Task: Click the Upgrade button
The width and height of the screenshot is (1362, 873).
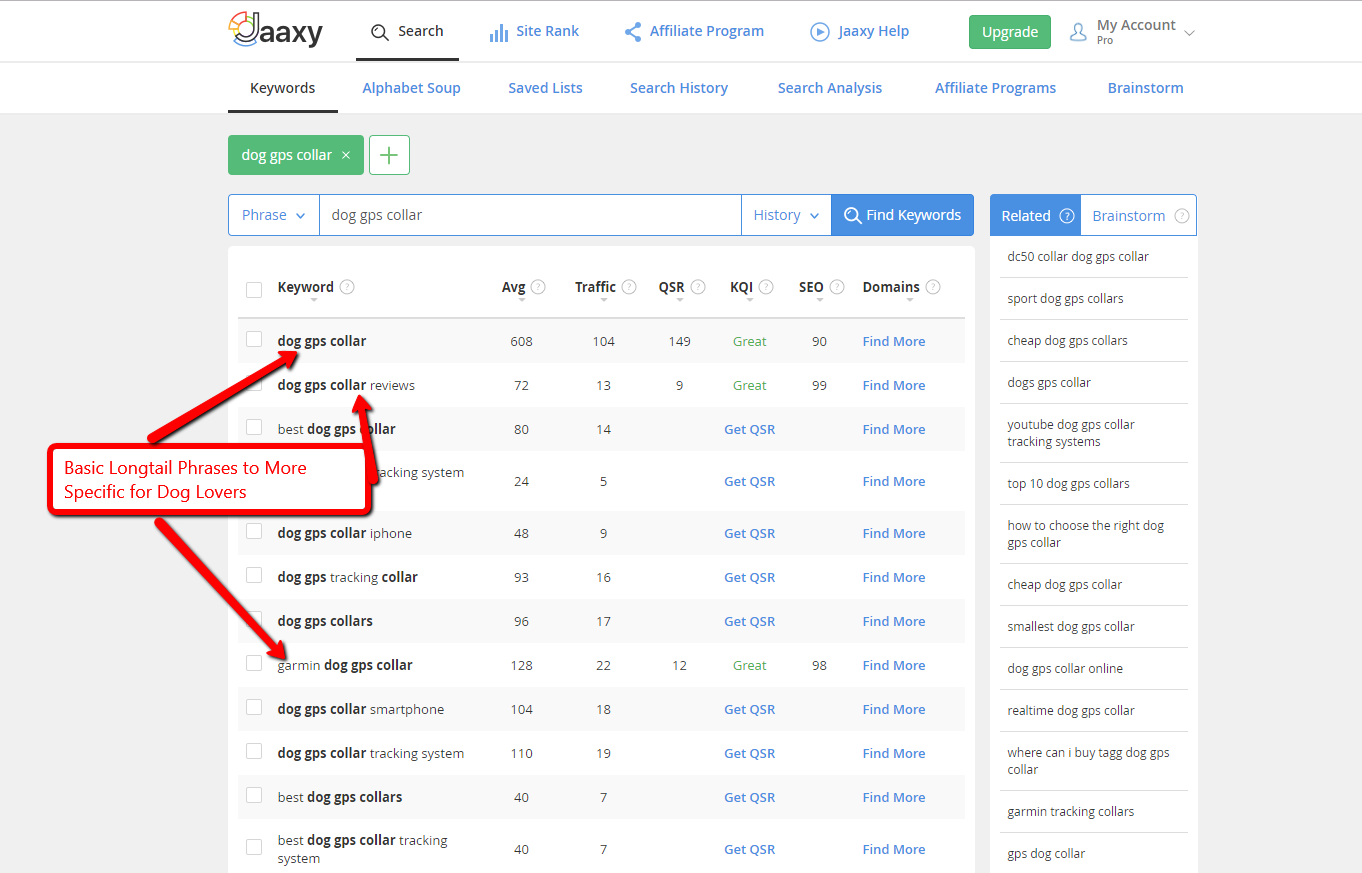Action: [1010, 32]
